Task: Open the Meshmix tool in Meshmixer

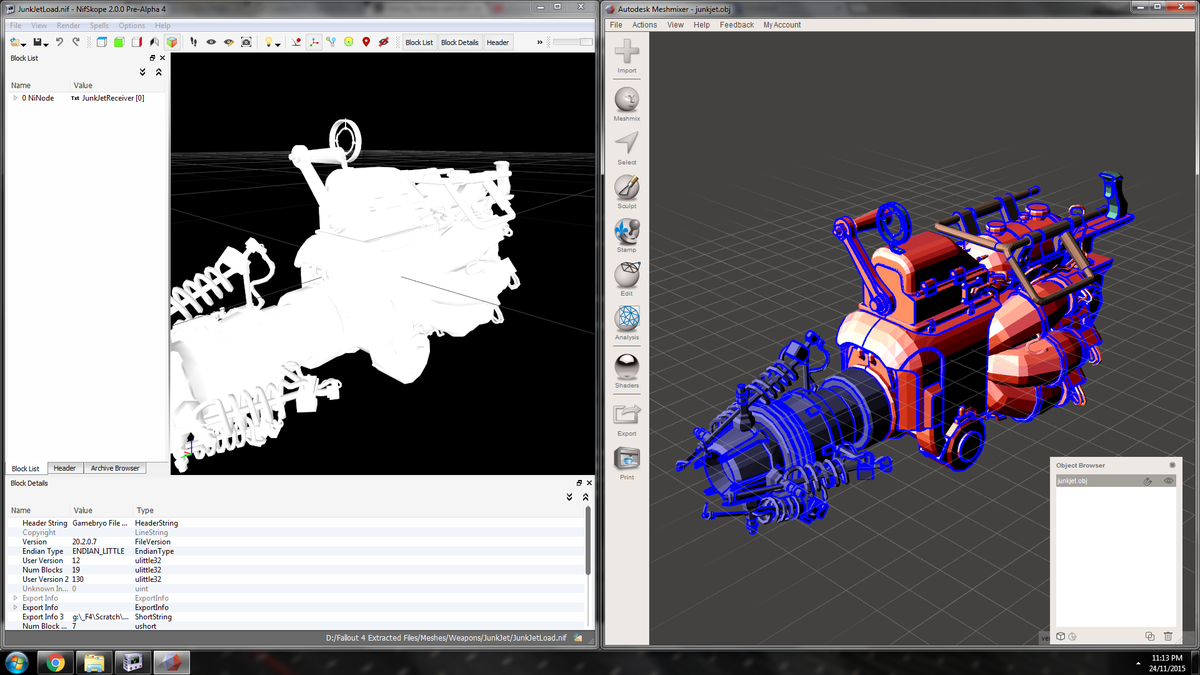Action: coord(627,104)
